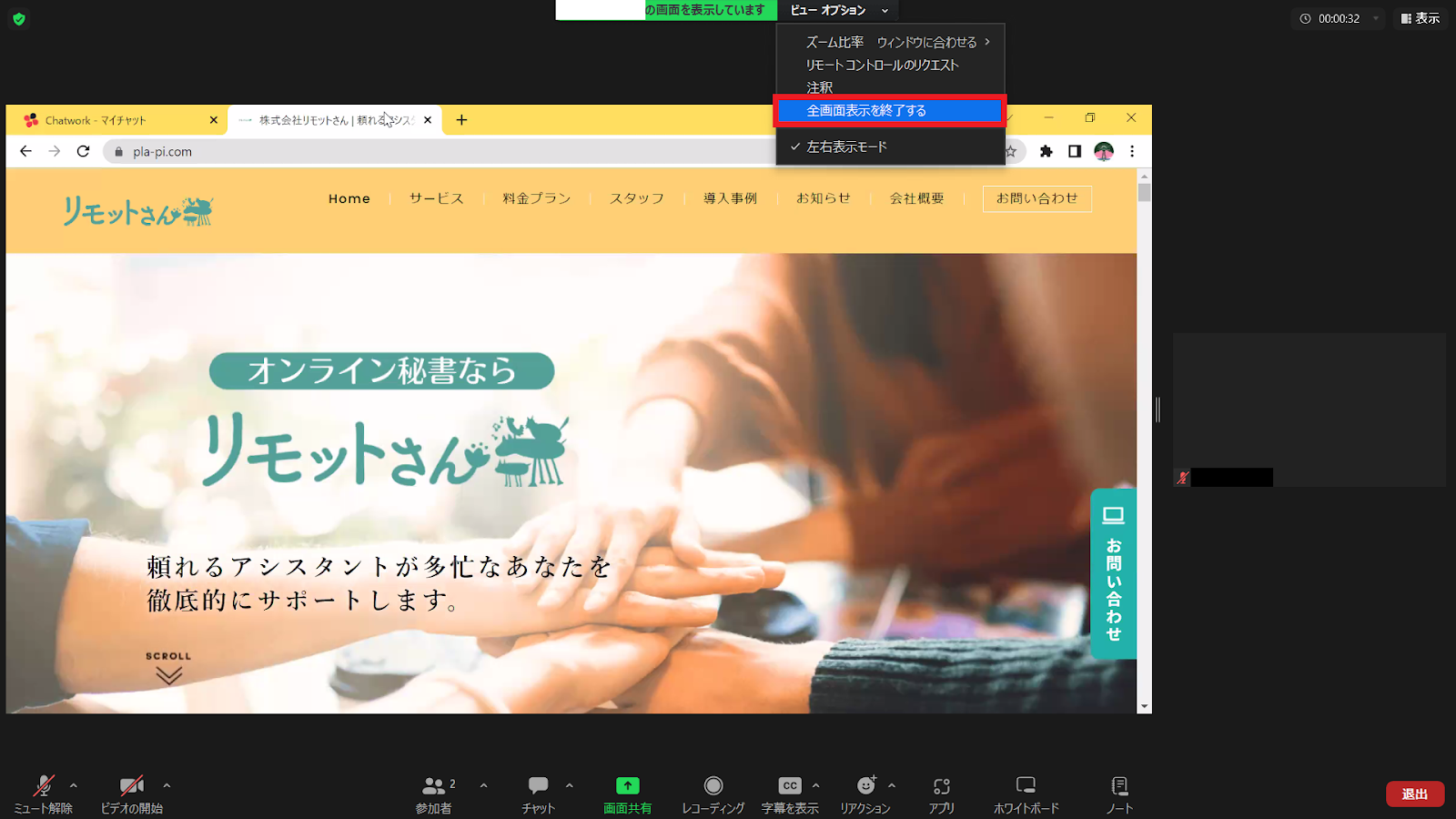Image resolution: width=1456 pixels, height=819 pixels.
Task: Open a new browser tab
Action: [461, 120]
